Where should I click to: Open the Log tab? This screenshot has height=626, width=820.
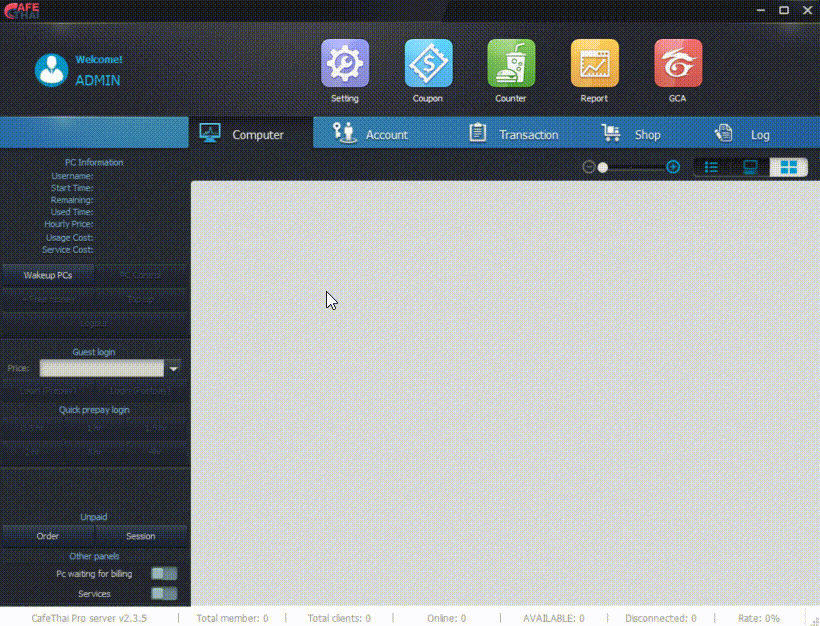743,134
